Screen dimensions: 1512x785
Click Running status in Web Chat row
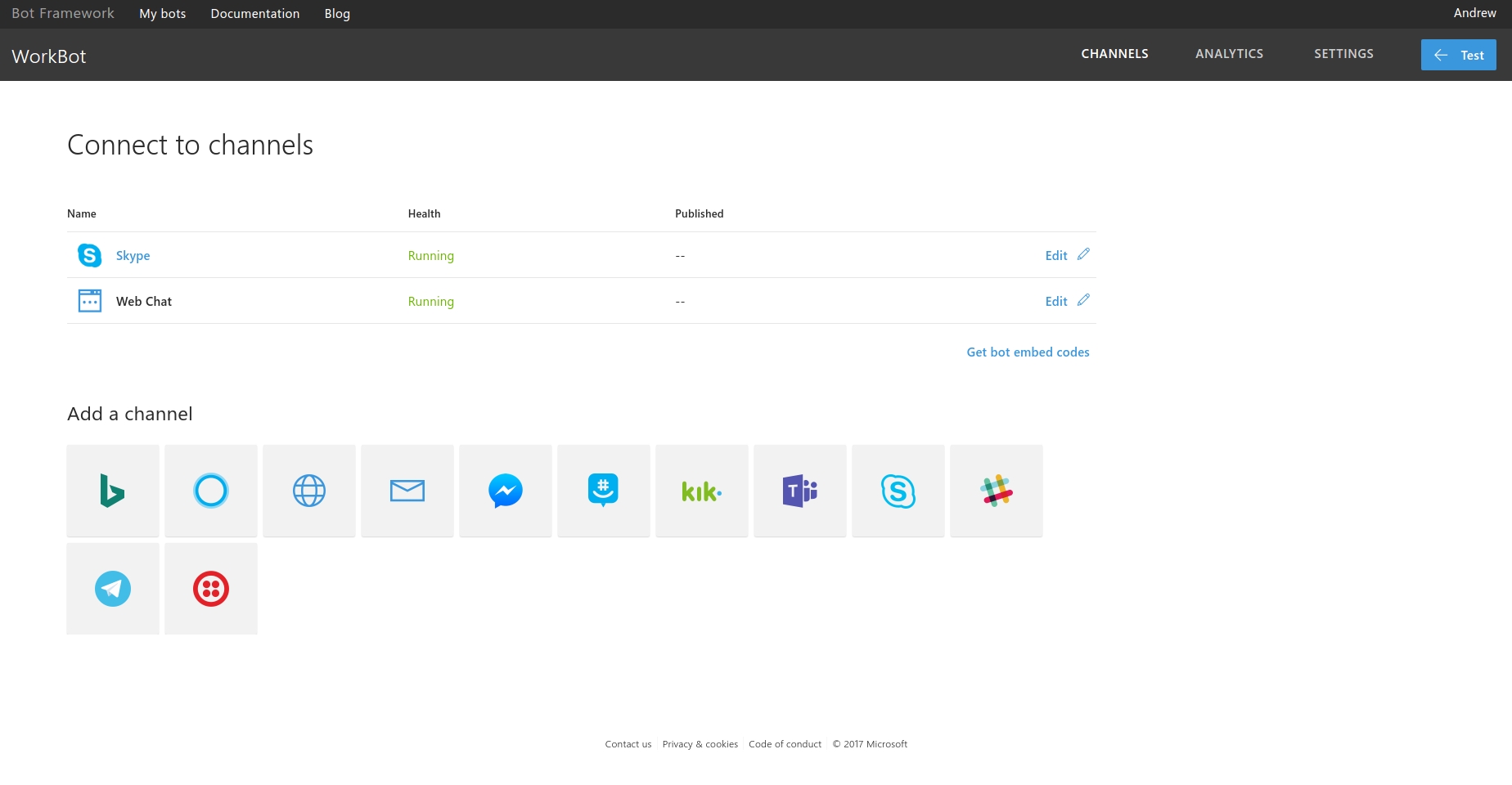[430, 302]
